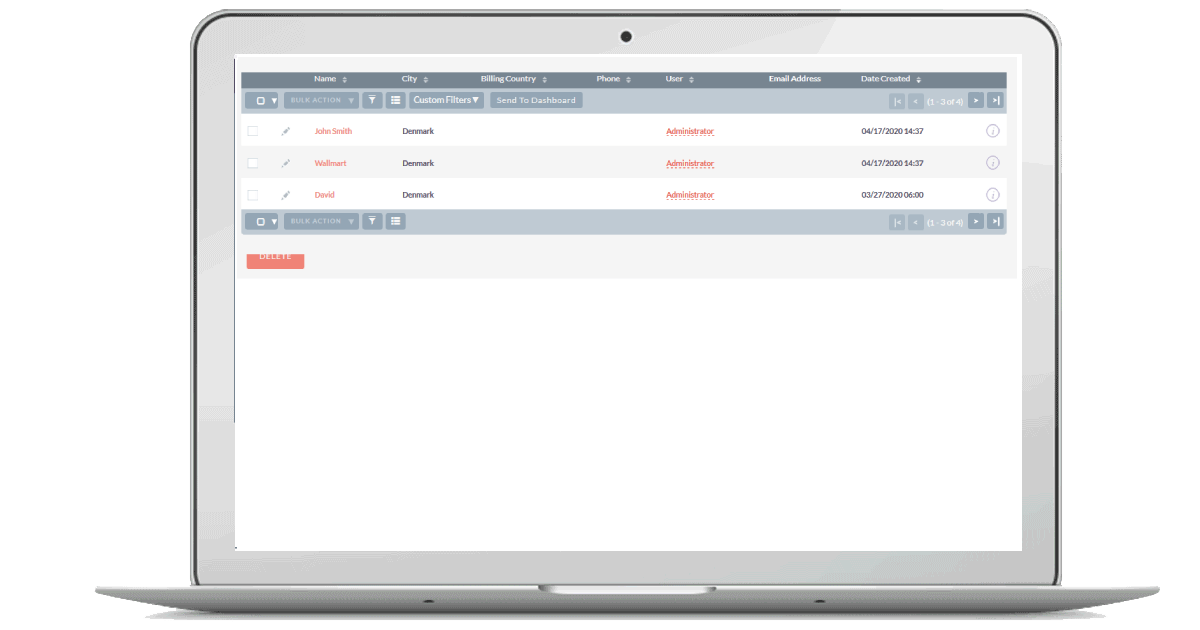This screenshot has width=1200, height=630.
Task: Open Administrator user link in David row
Action: point(690,195)
